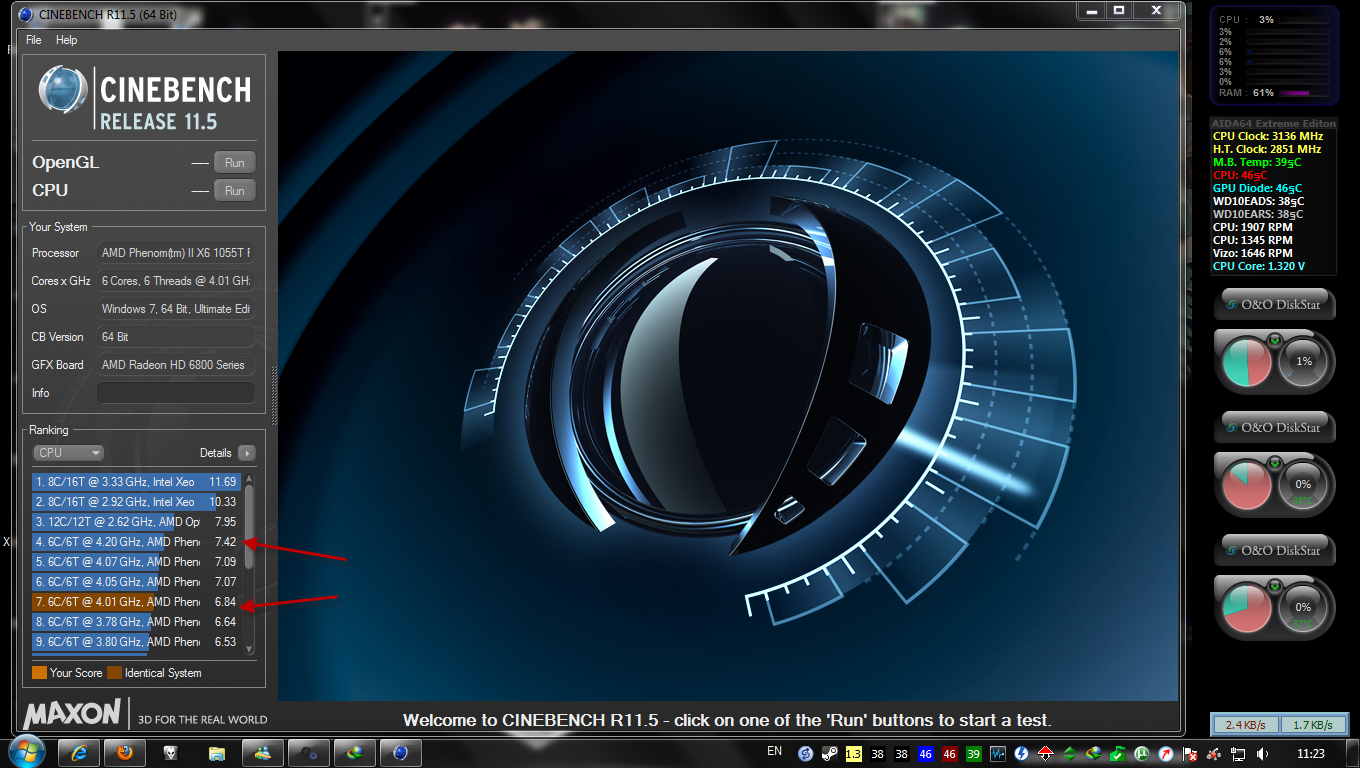Image resolution: width=1360 pixels, height=768 pixels.
Task: Open the Windows Start menu
Action: 25,752
